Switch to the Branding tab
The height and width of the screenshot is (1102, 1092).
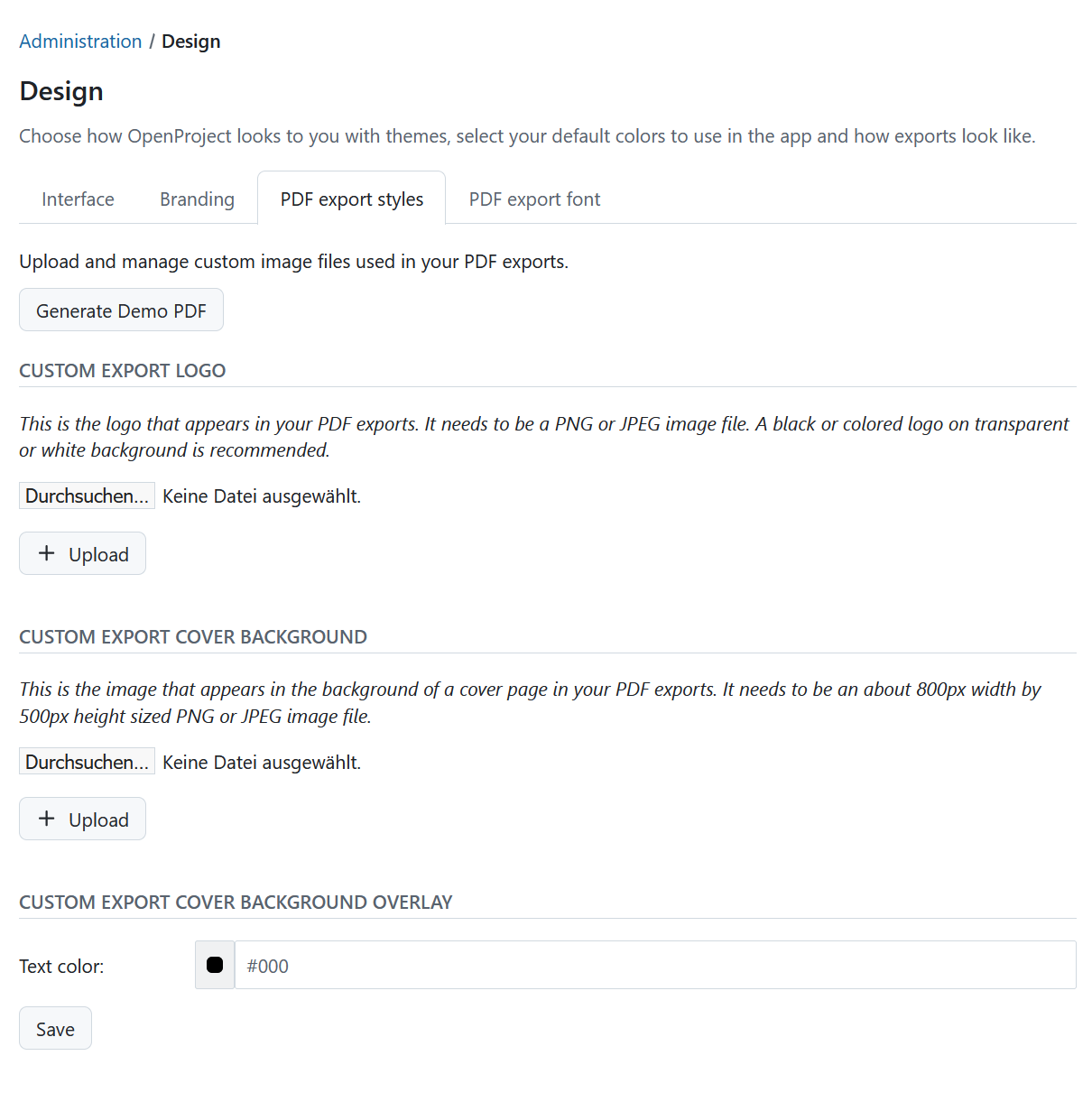click(x=196, y=199)
